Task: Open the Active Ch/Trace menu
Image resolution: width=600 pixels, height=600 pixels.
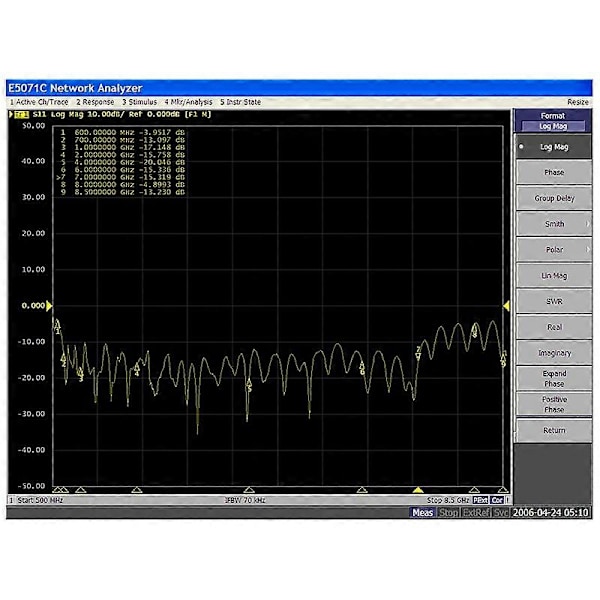Action: coord(39,102)
